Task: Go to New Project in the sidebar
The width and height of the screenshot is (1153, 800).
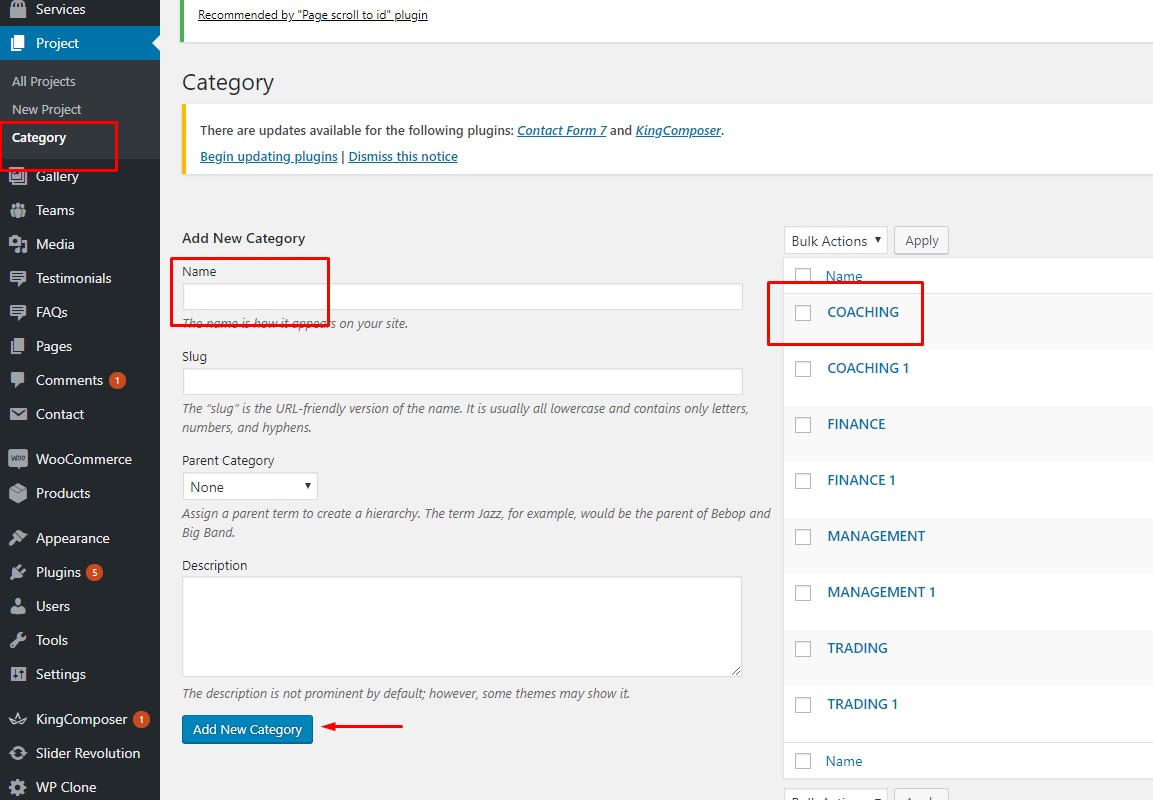Action: pyautogui.click(x=47, y=110)
